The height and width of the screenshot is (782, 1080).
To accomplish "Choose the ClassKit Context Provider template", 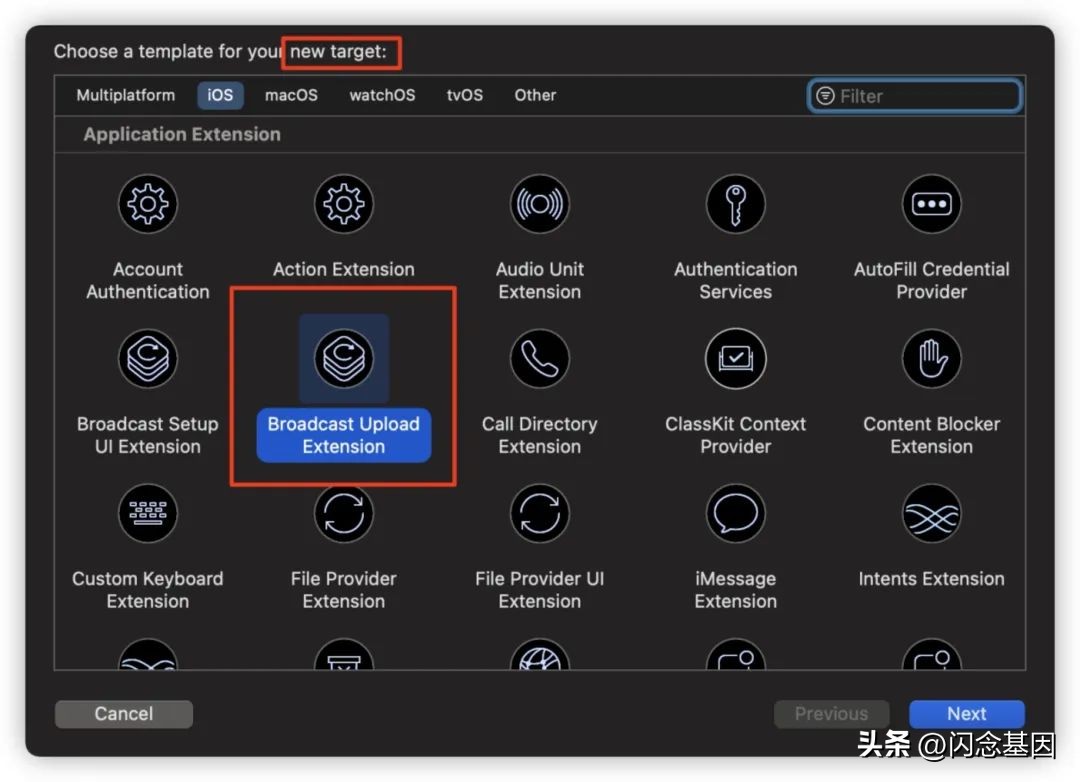I will pyautogui.click(x=735, y=359).
